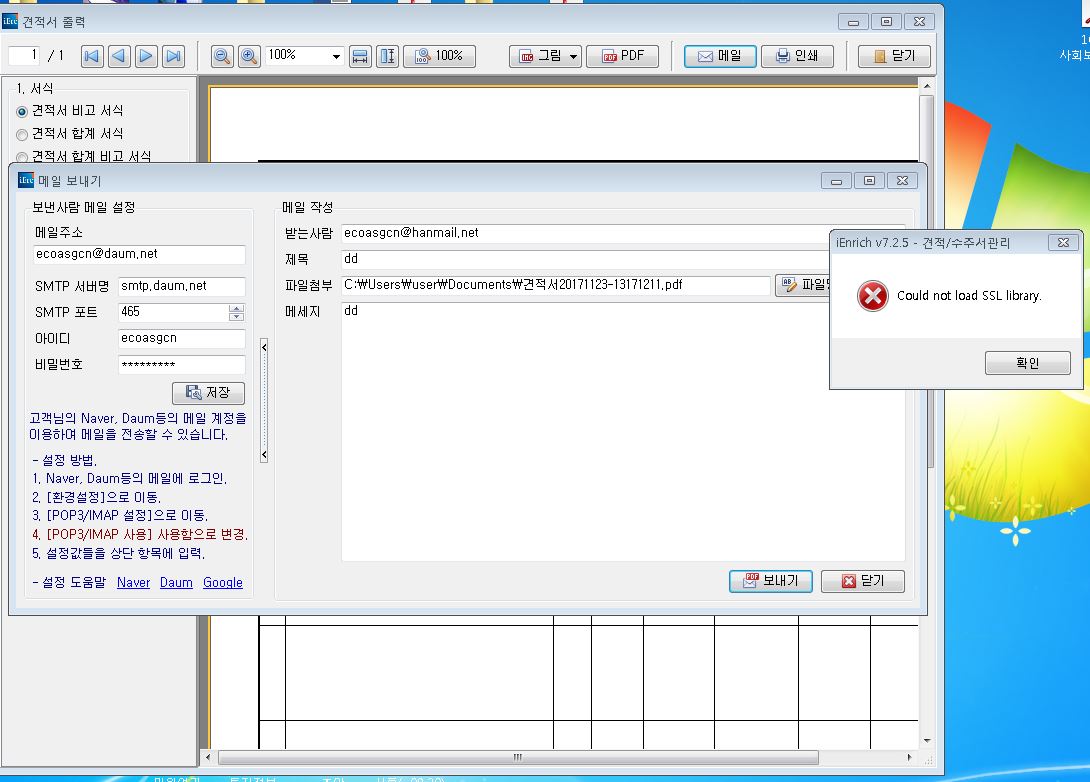Select 견적서 합계 비고 서식 option
The height and width of the screenshot is (782, 1090).
(x=22, y=157)
